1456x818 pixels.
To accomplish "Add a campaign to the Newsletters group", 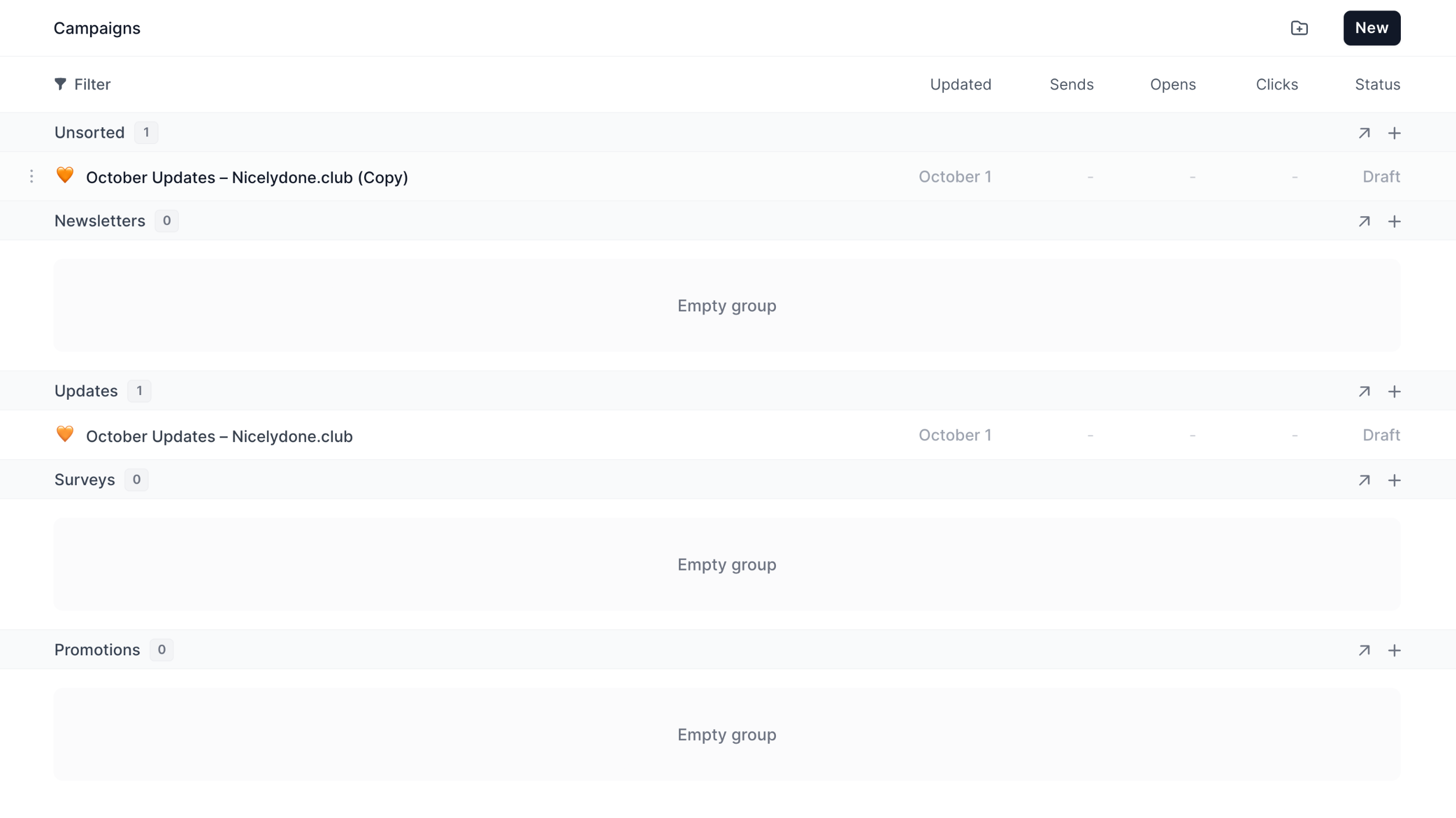I will coord(1394,221).
